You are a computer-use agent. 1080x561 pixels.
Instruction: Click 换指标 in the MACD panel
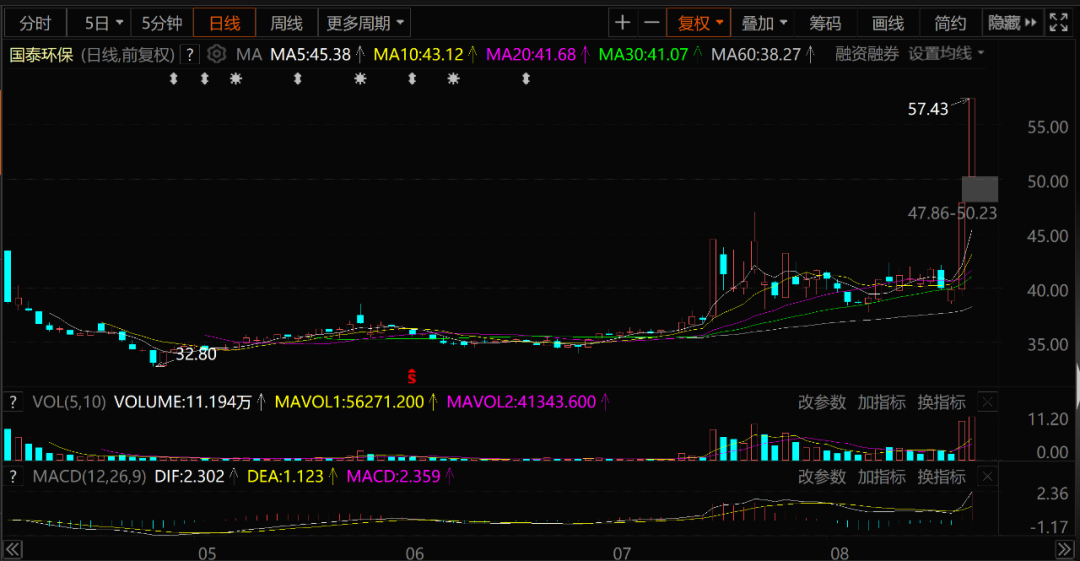941,477
